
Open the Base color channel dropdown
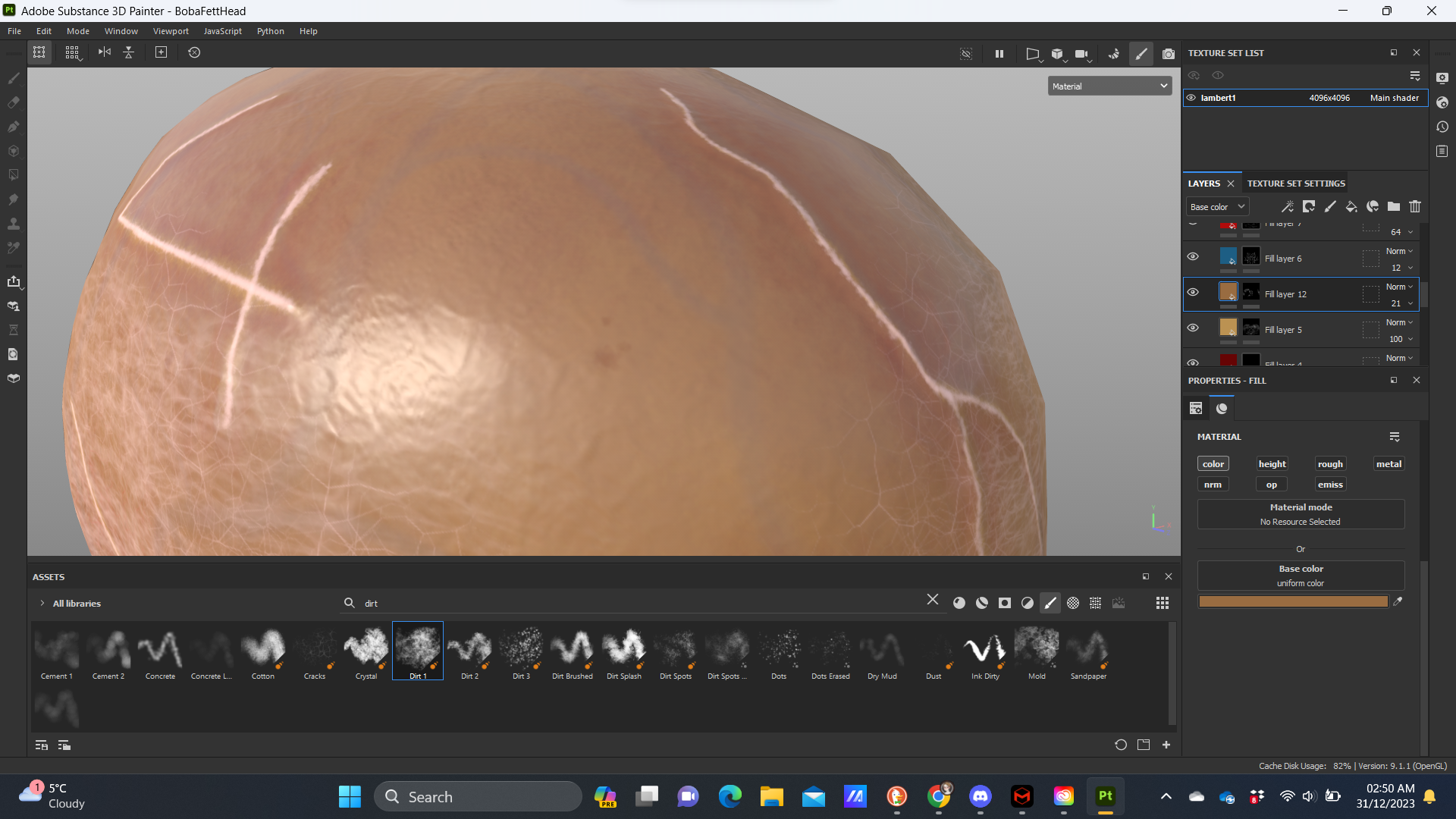tap(1217, 207)
